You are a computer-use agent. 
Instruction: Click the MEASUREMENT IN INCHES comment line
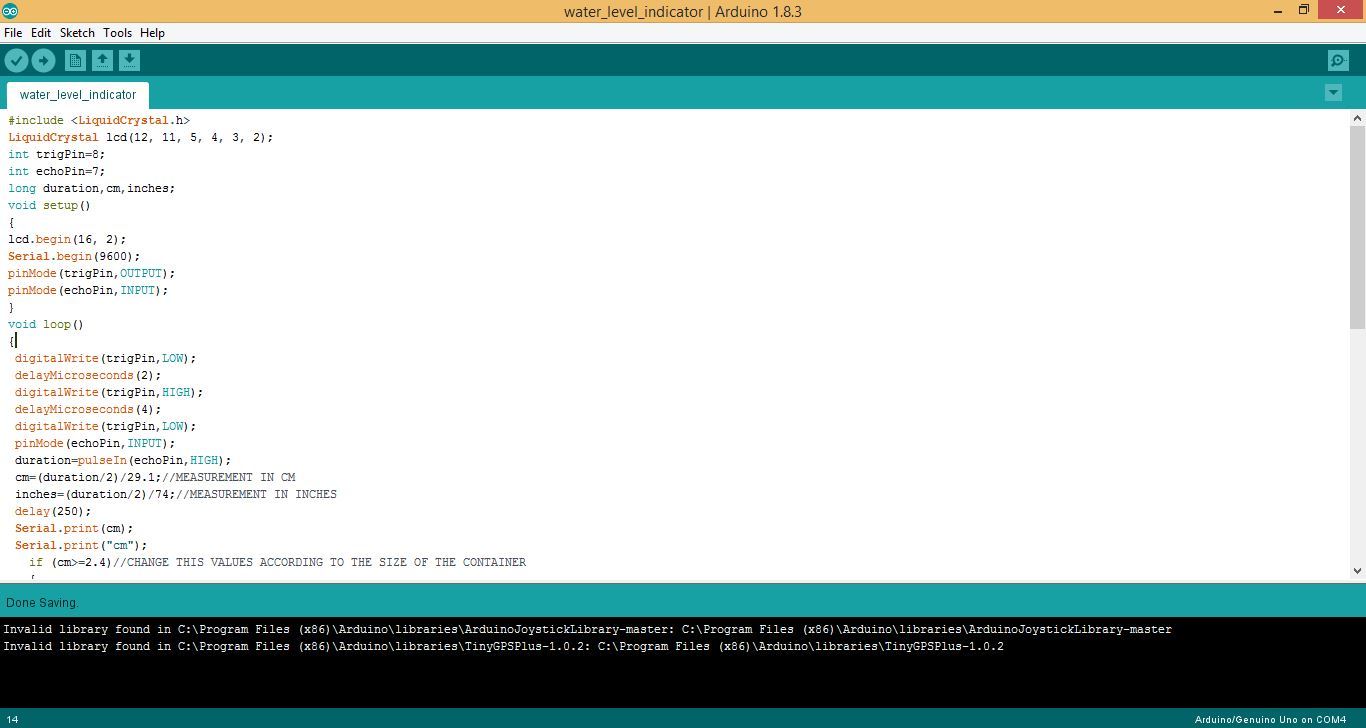click(x=176, y=494)
